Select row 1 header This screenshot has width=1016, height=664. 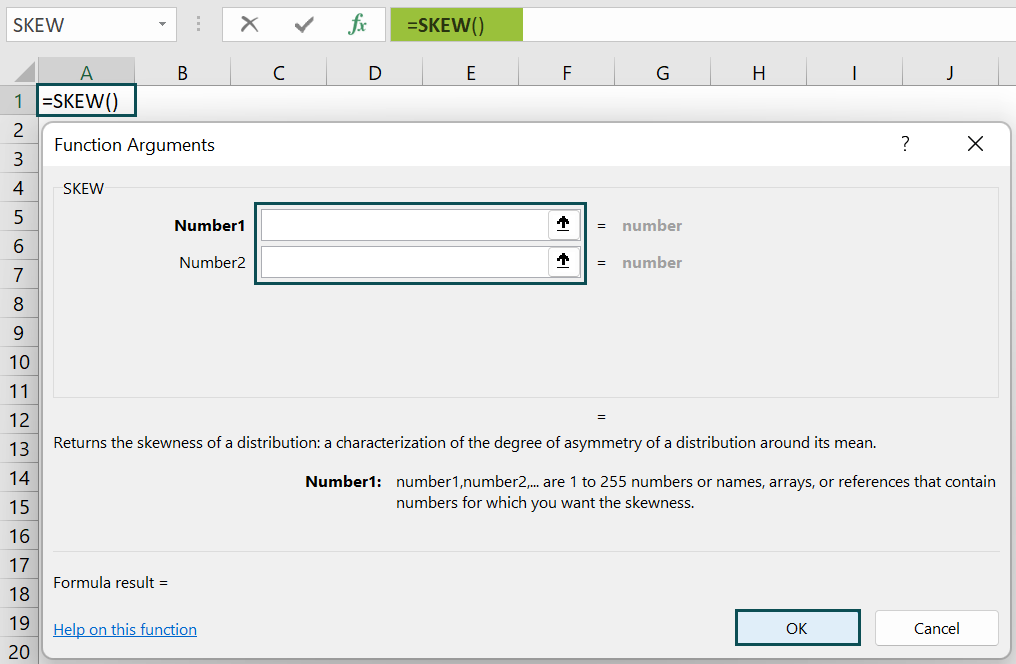click(x=19, y=101)
